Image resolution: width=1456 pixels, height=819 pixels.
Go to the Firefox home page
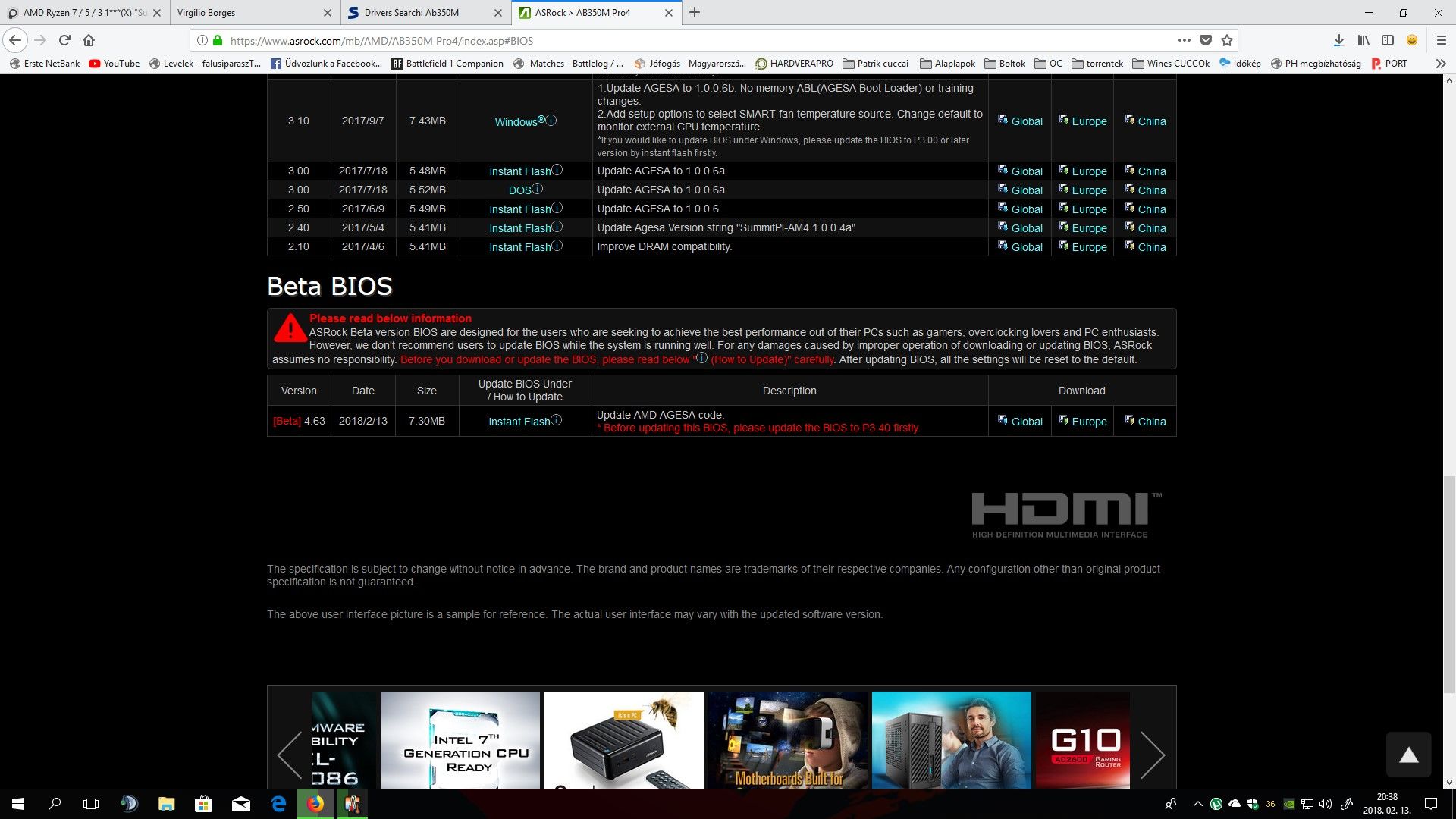coord(89,40)
